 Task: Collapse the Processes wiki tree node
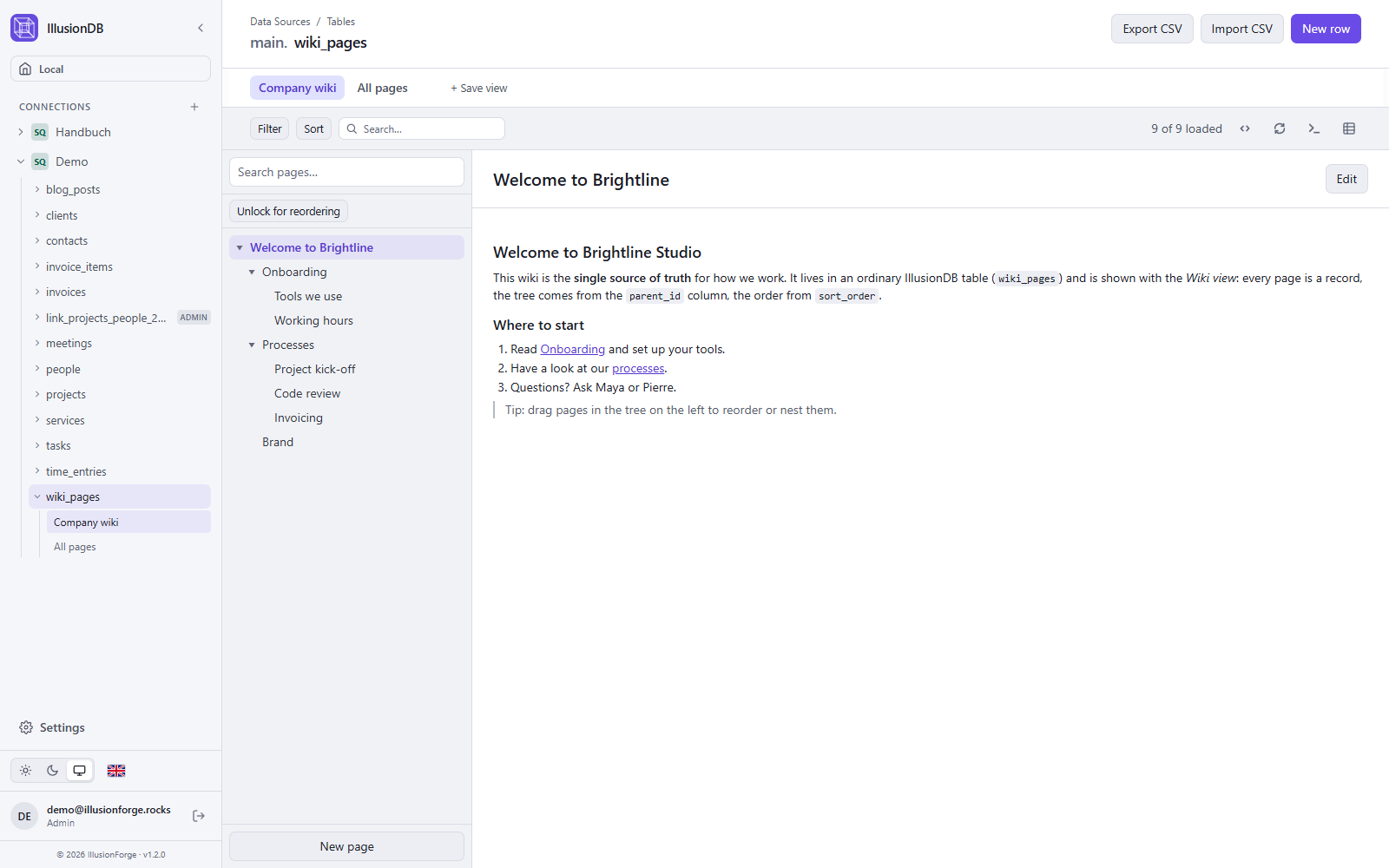[x=252, y=345]
